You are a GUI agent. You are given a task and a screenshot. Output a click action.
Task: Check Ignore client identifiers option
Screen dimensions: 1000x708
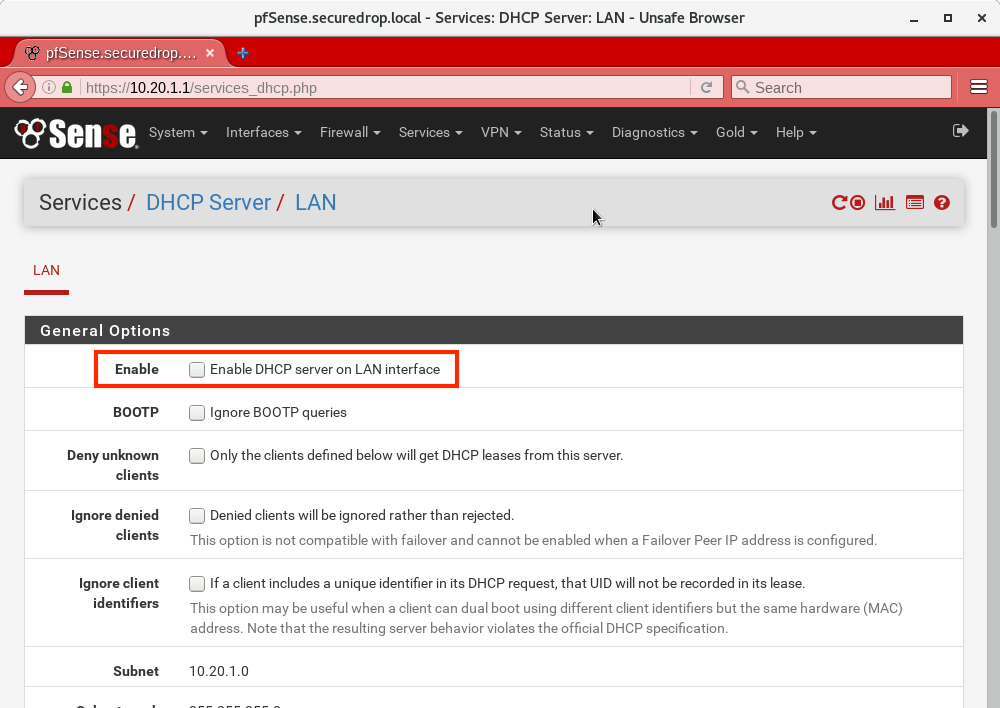coord(197,584)
